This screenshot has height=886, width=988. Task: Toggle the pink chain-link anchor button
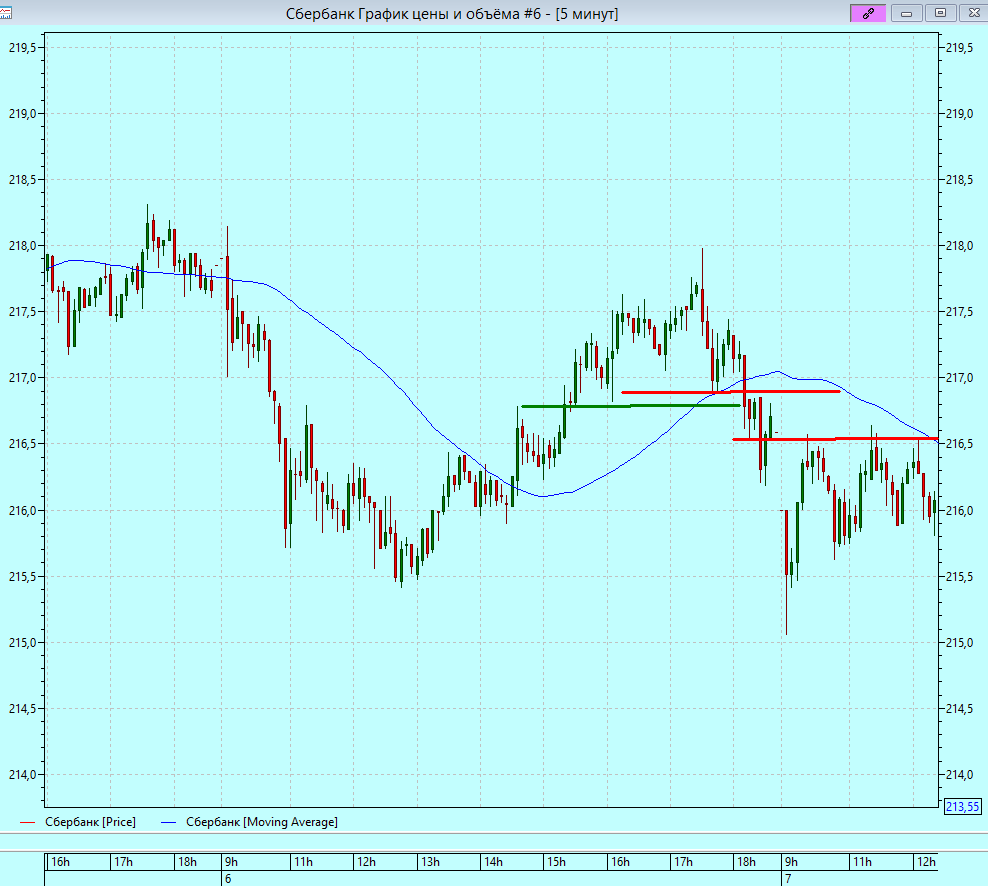[868, 13]
